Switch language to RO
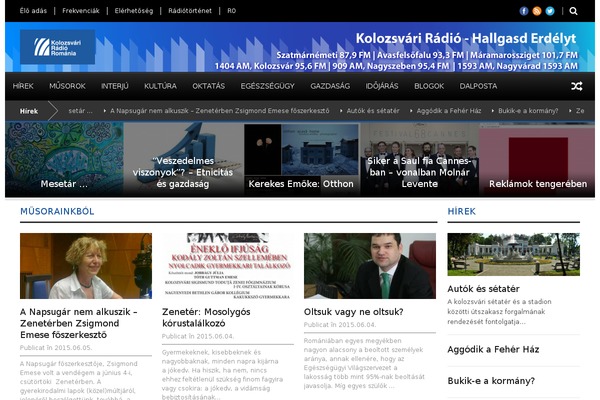Viewport: 600px width, 400px height. pos(232,11)
